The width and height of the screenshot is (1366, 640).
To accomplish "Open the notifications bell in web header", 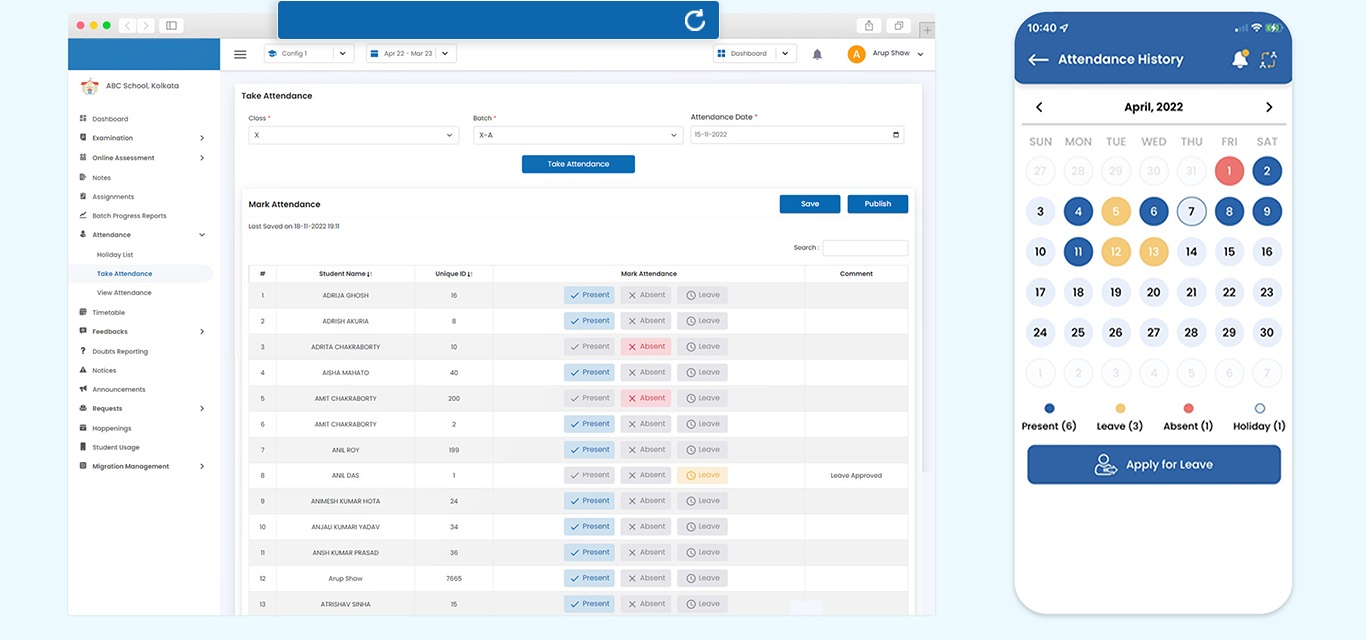I will 817,54.
